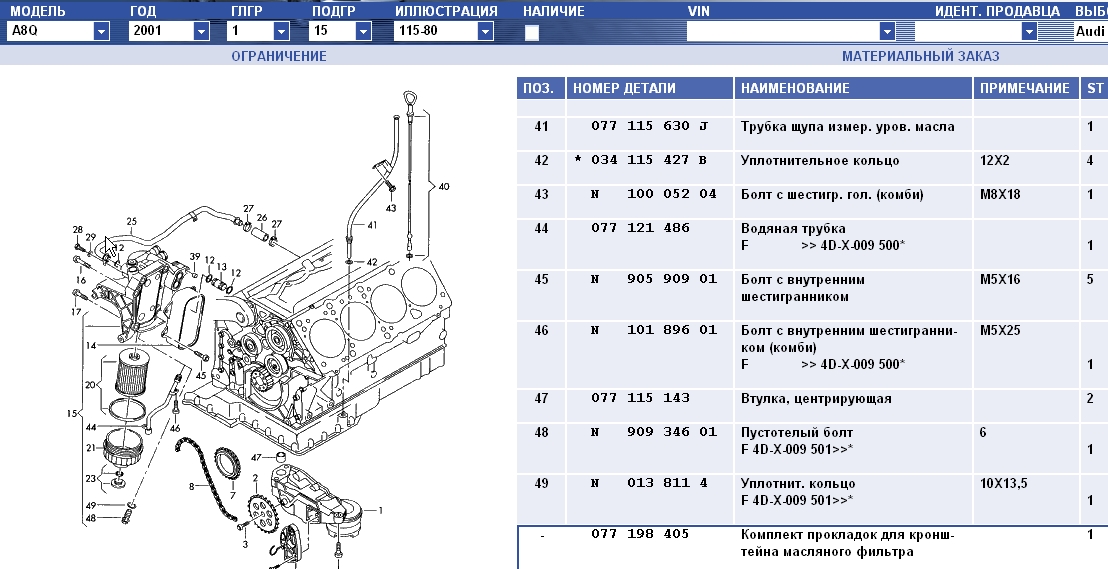Select the gasket kit row 077 198 405

pos(640,534)
